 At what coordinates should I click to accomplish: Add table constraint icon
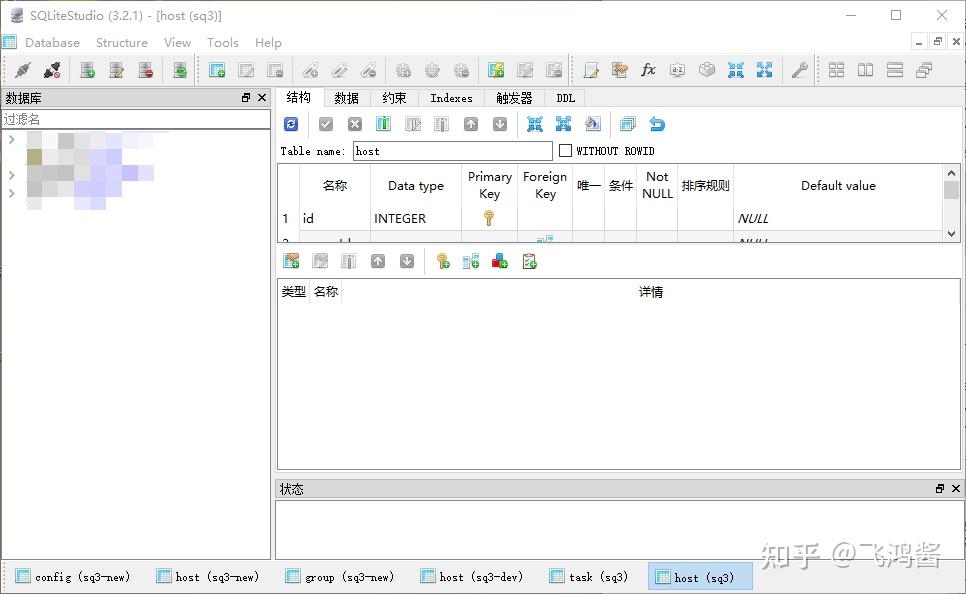coord(291,261)
